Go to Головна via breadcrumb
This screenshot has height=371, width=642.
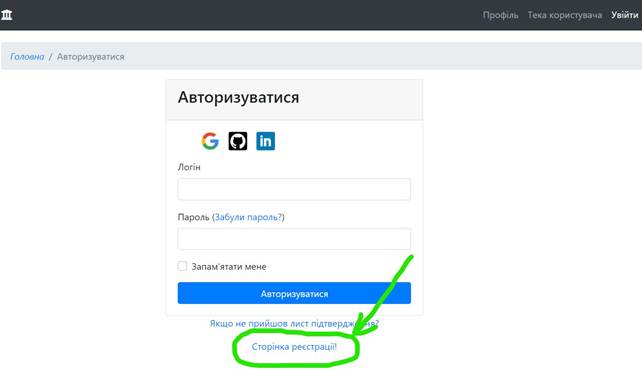coord(27,57)
